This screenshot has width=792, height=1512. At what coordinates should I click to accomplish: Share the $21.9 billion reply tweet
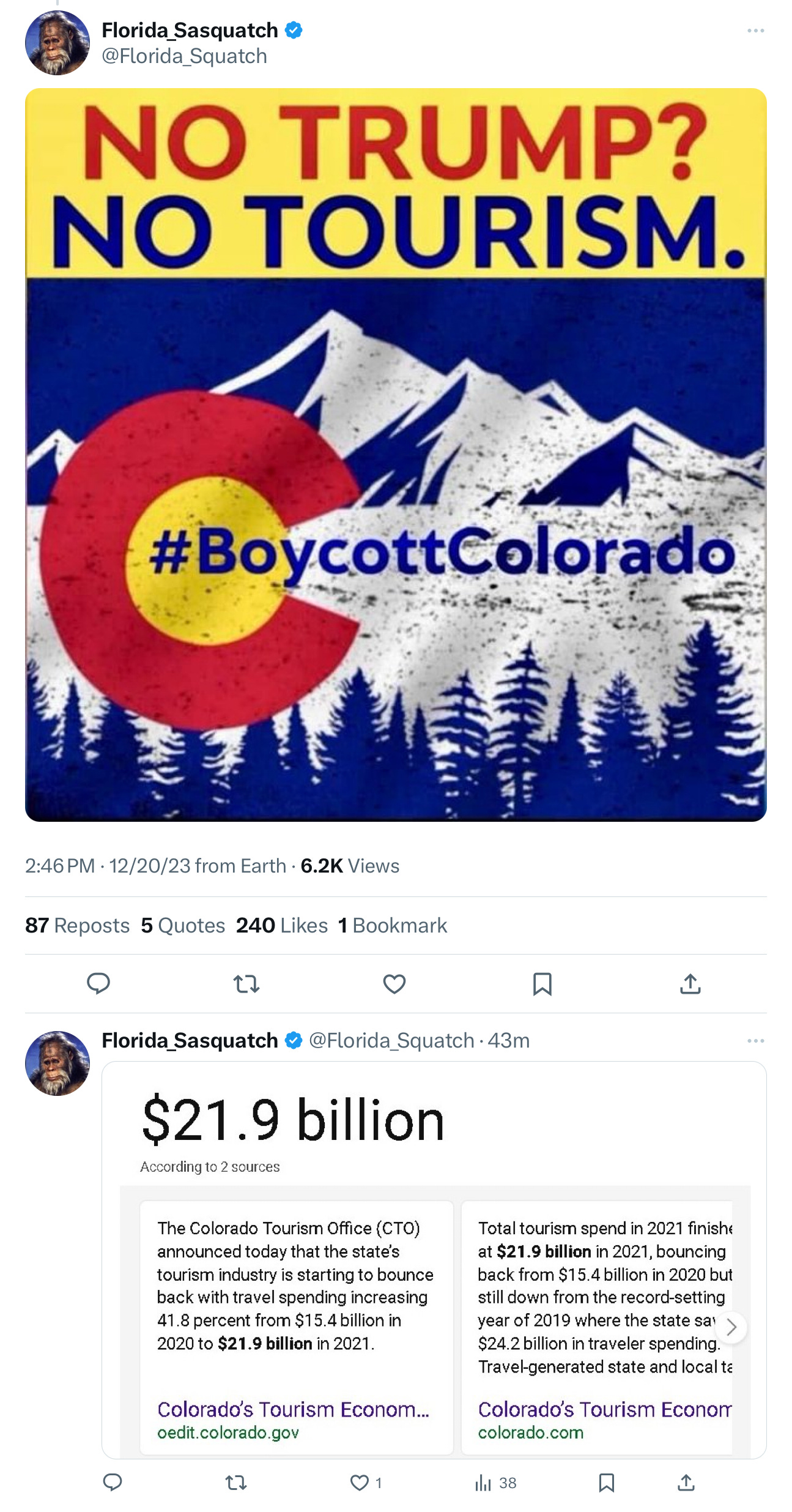click(686, 1483)
